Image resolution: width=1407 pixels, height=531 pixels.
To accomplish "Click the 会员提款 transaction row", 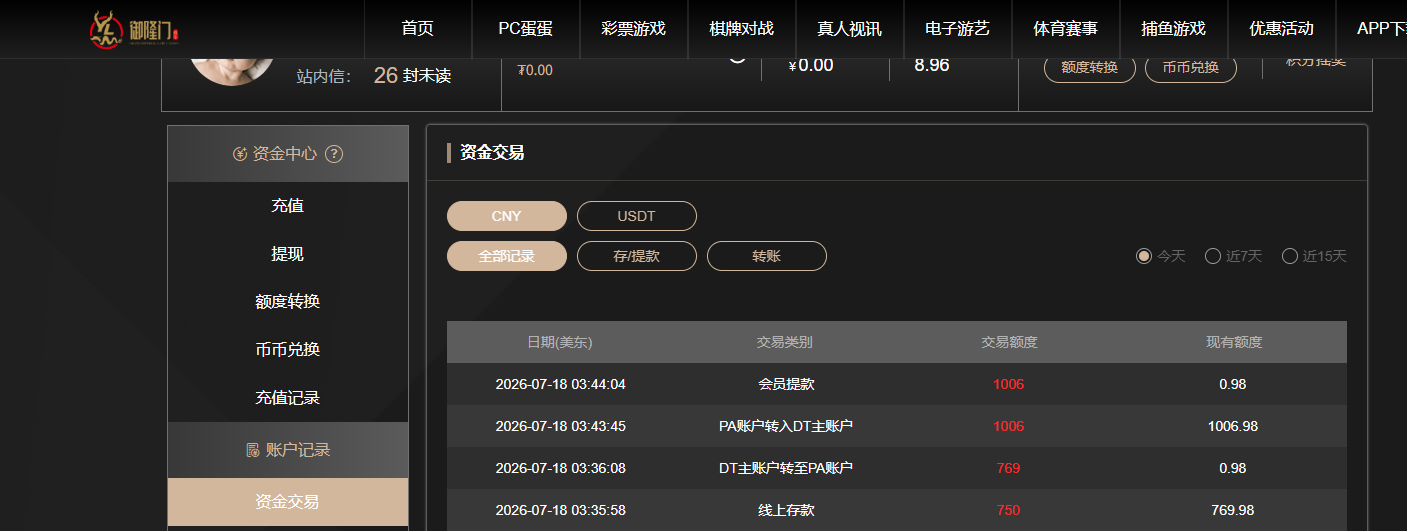I will (897, 384).
